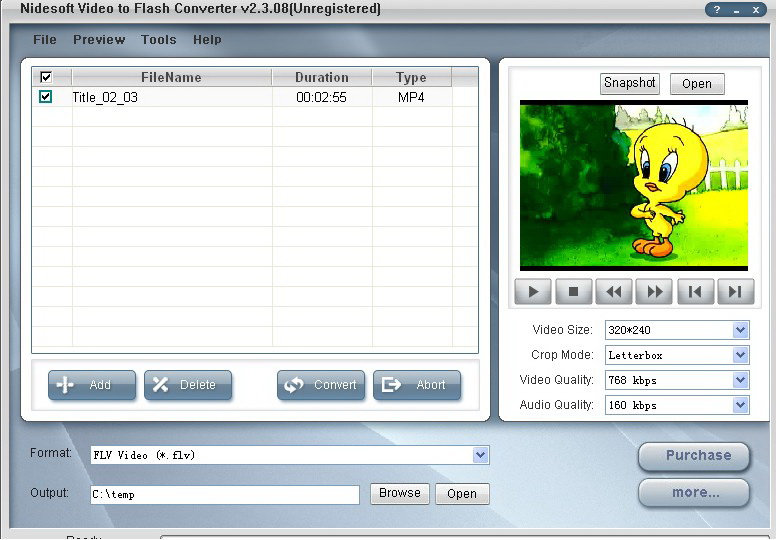This screenshot has height=540, width=776.
Task: Click the Add file button
Action: (92, 385)
